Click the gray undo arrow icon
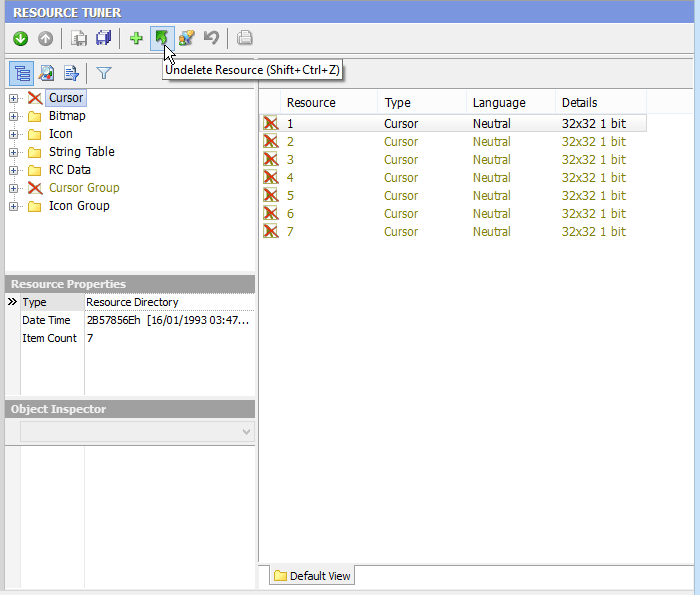Viewport: 700px width, 595px height. [211, 38]
